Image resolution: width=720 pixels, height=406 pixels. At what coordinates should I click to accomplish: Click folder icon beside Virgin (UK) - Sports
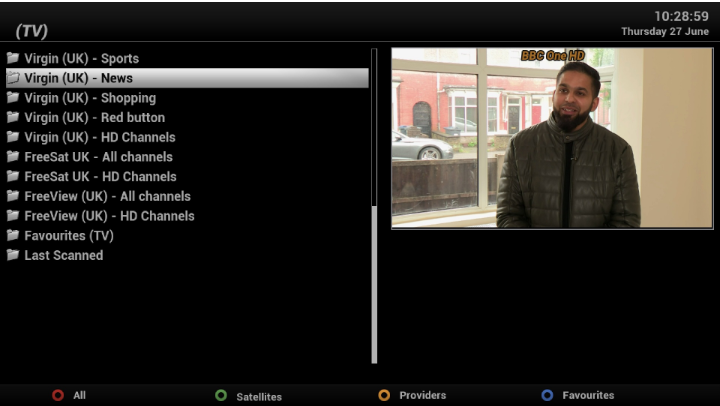click(13, 58)
